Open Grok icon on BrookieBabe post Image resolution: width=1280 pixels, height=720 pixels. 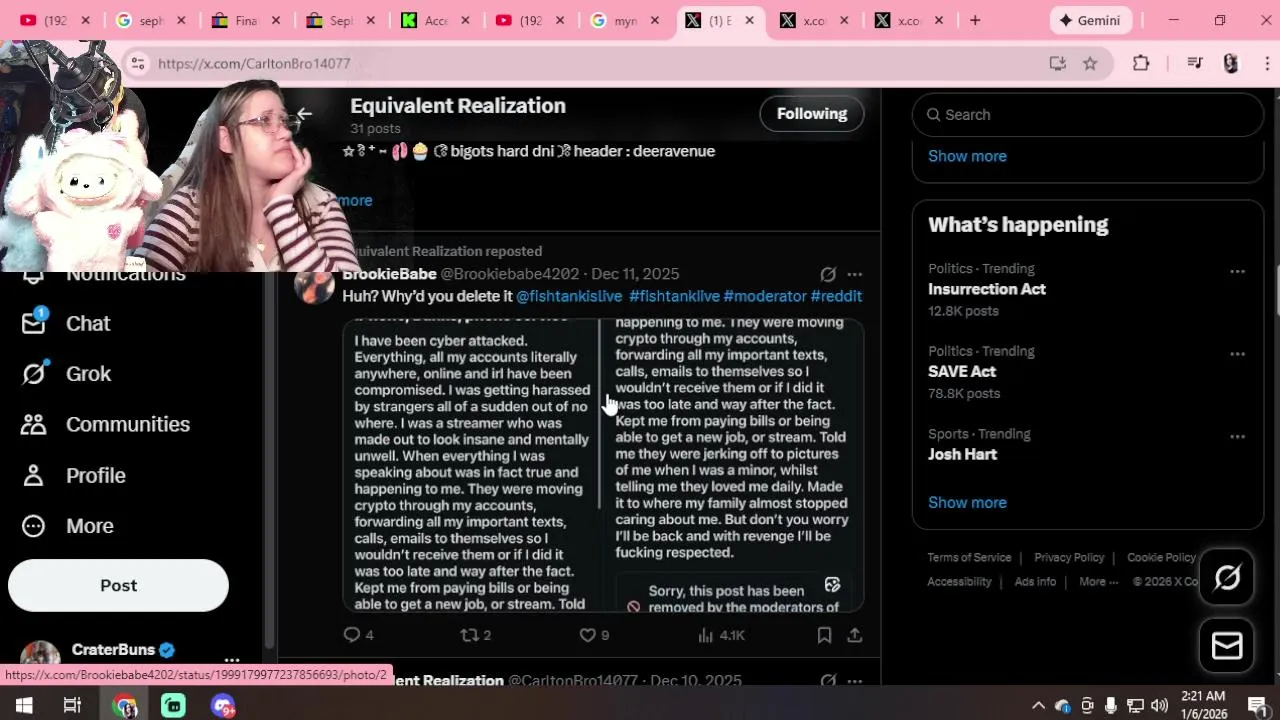(x=828, y=274)
